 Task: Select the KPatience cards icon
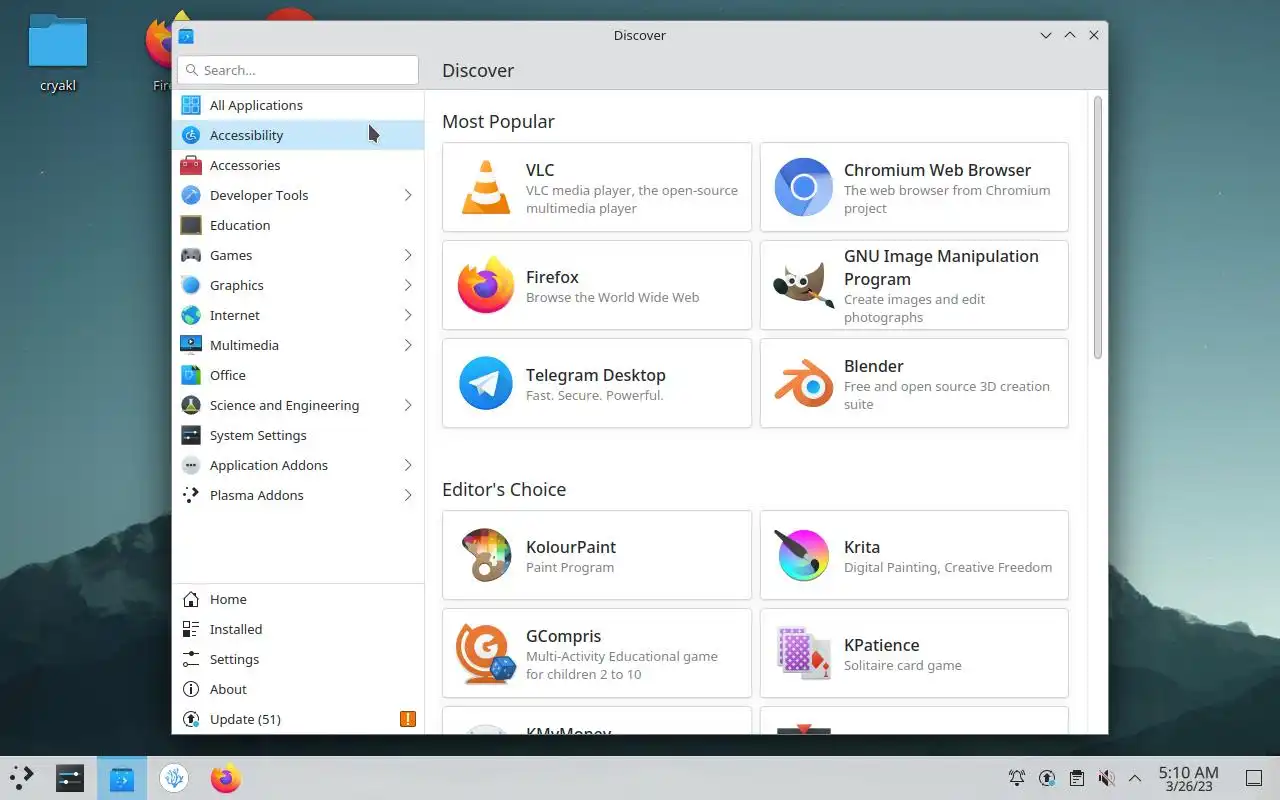point(803,653)
